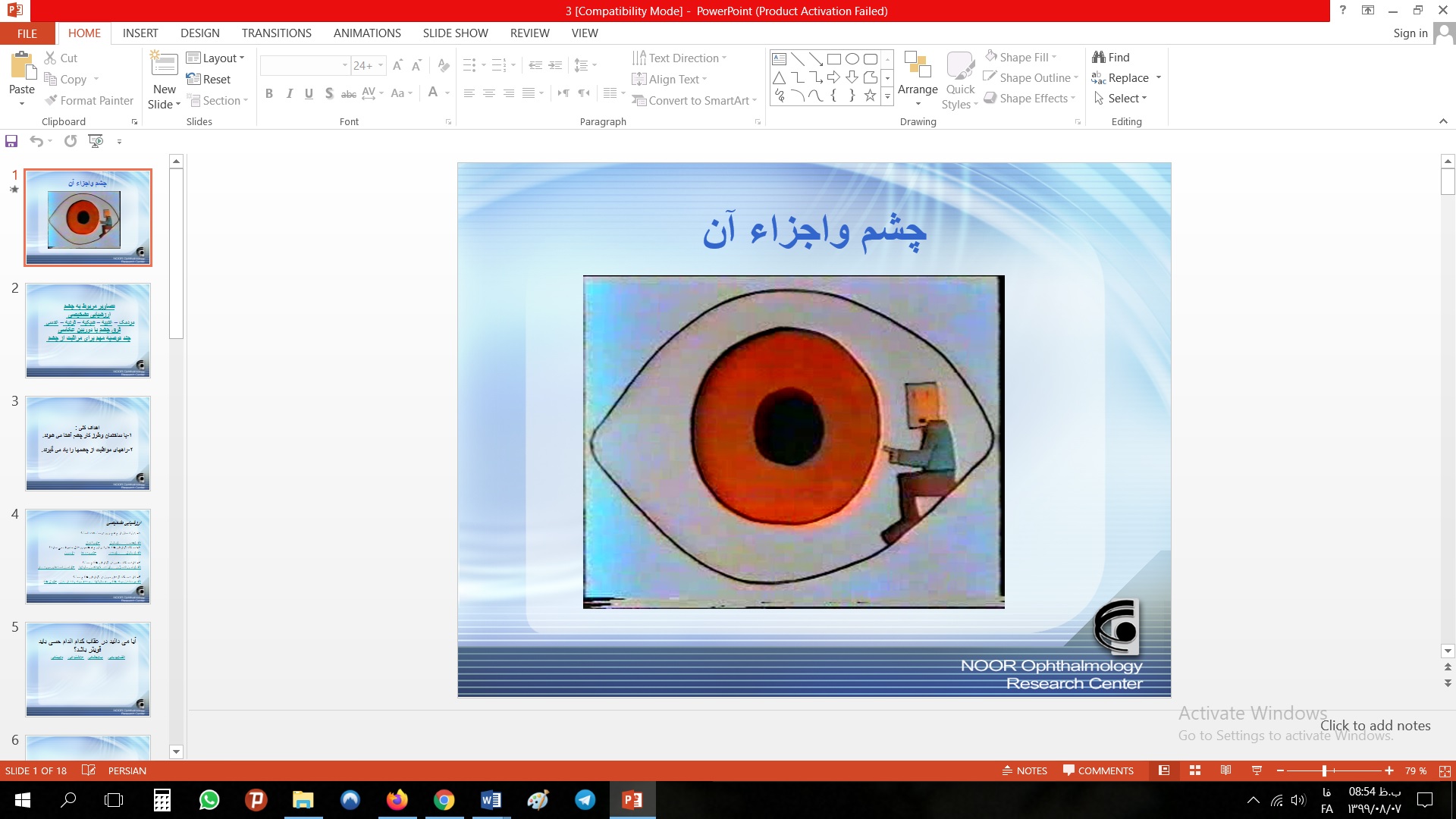
Task: Toggle the Notes pane in the status bar
Action: (x=1025, y=770)
